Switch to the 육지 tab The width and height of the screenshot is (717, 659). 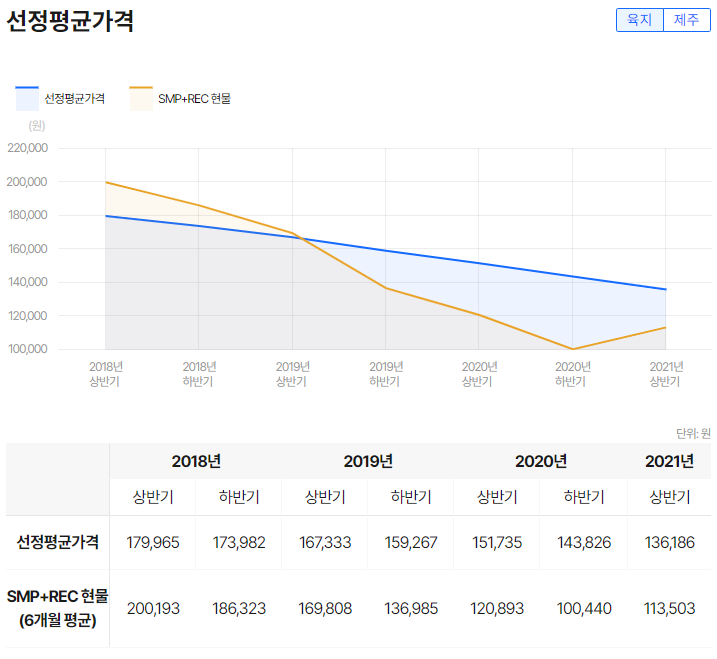point(639,20)
